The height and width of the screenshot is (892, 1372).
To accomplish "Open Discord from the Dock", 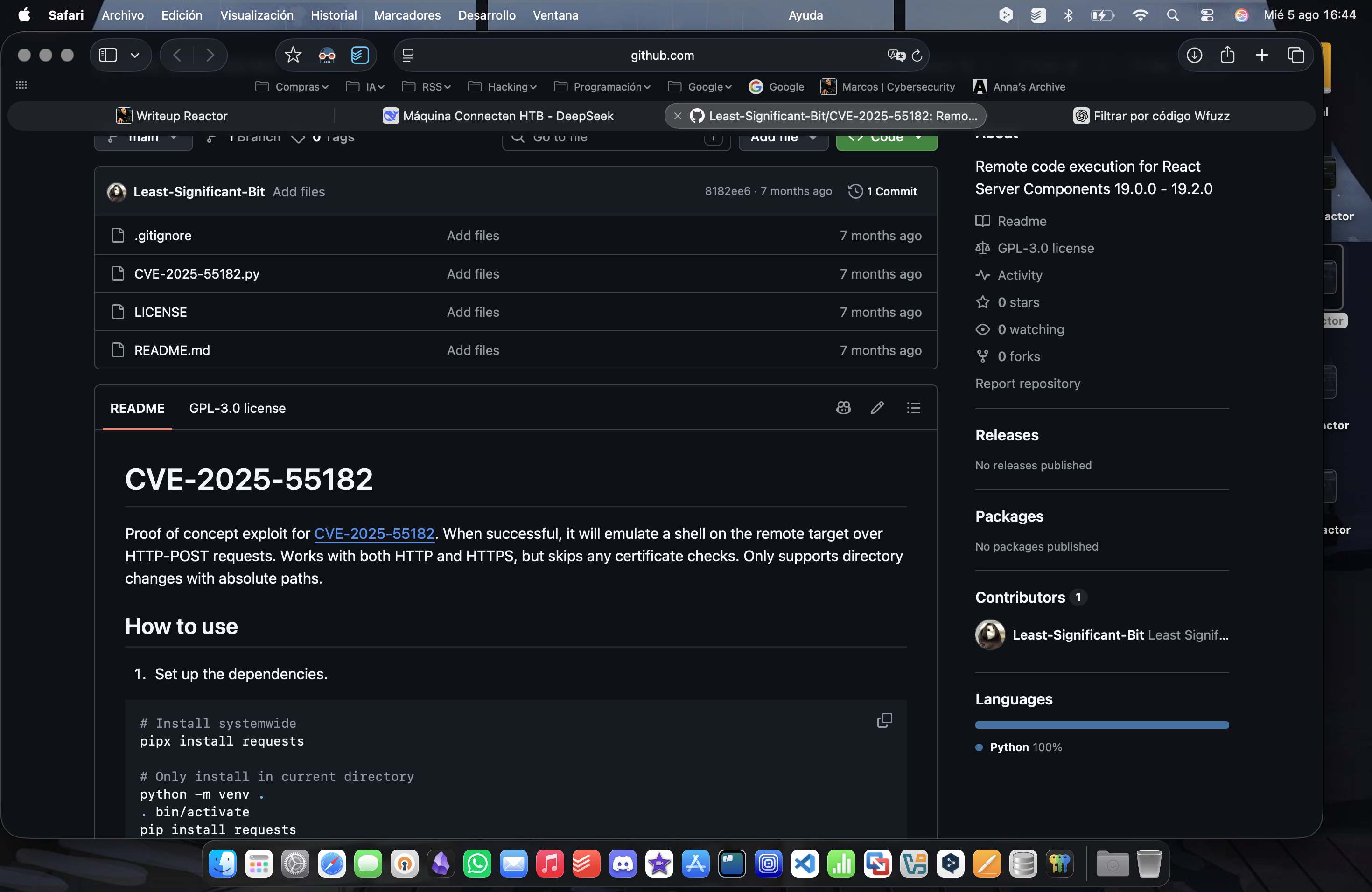I will pos(623,863).
